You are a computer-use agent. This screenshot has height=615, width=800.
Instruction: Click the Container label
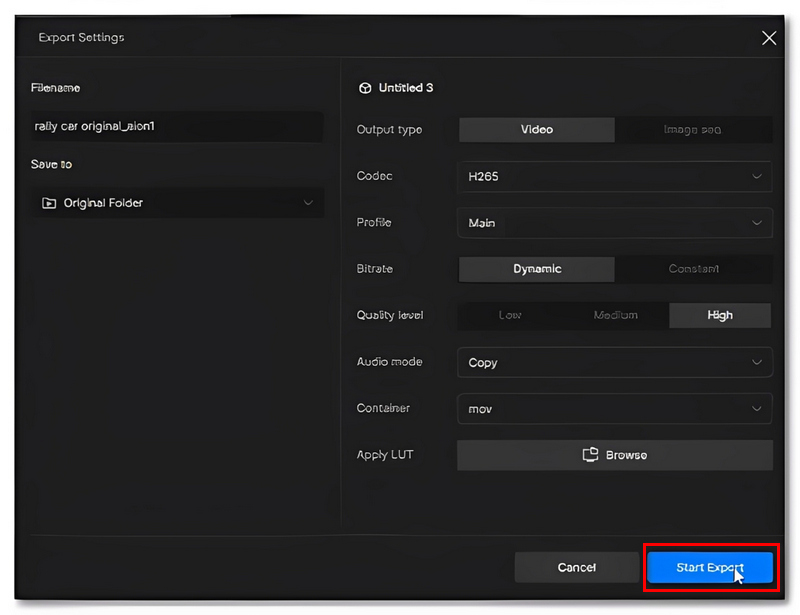(x=383, y=408)
